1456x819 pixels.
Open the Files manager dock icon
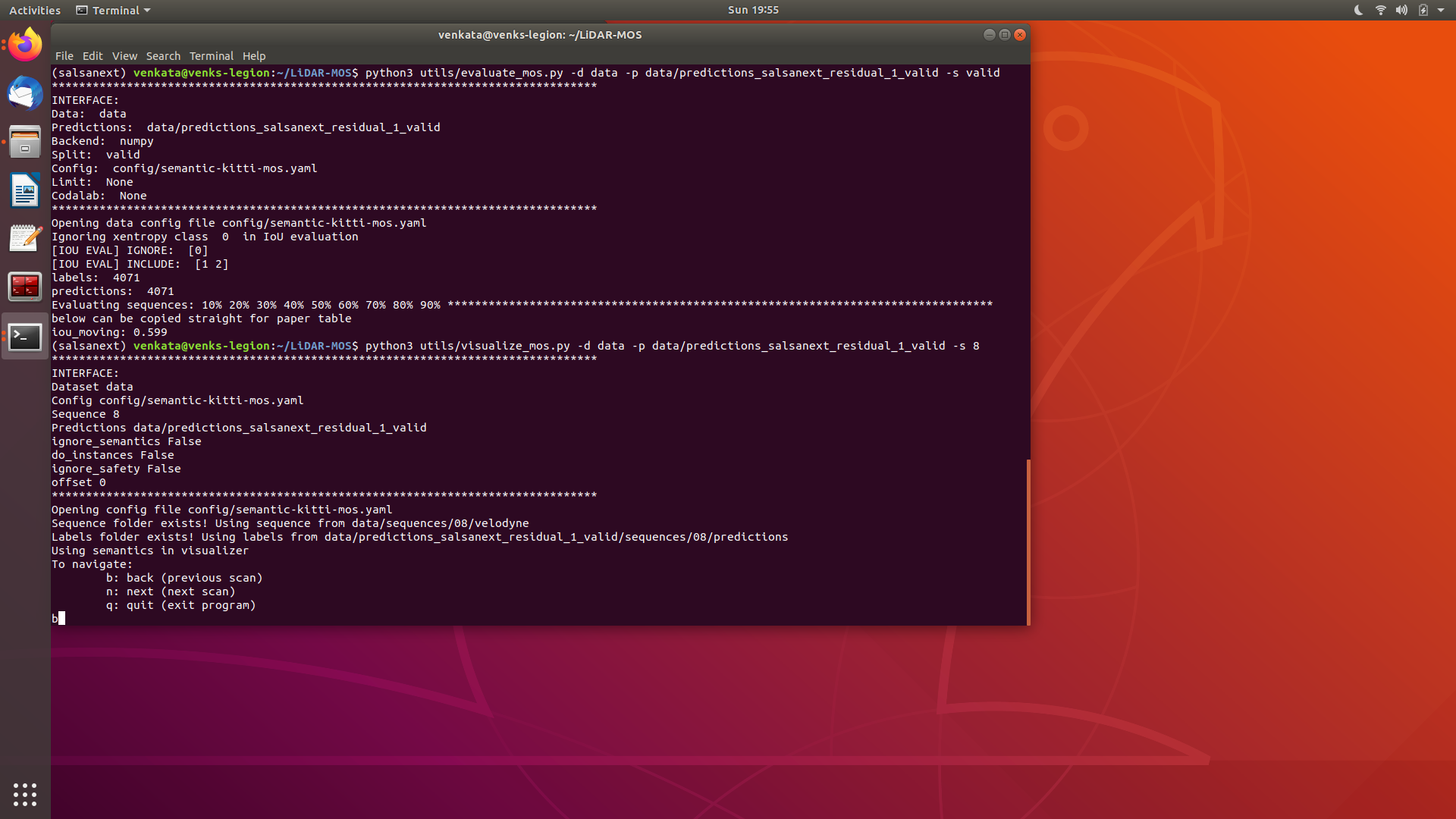[25, 142]
